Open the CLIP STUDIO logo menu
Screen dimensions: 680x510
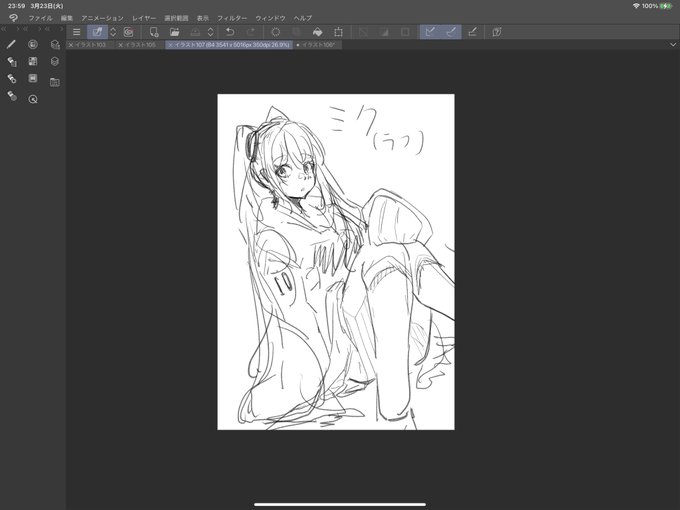13,18
